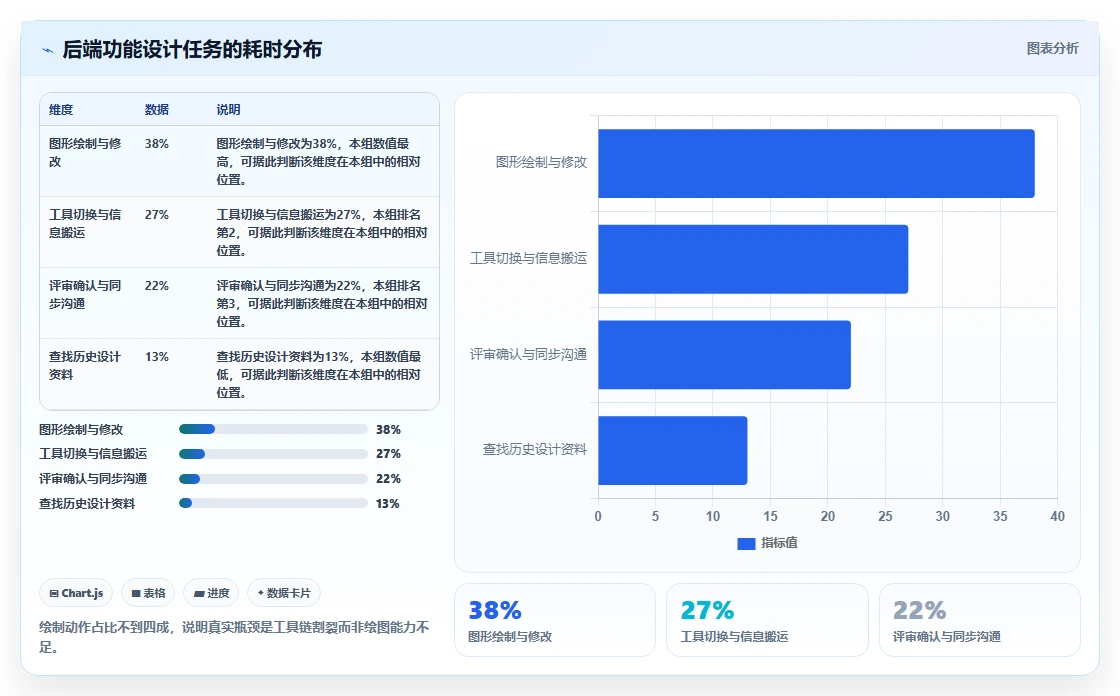Click the chart y-axis label 工具切换与信息搬运
Viewport: 1120px width, 696px height.
(x=529, y=258)
